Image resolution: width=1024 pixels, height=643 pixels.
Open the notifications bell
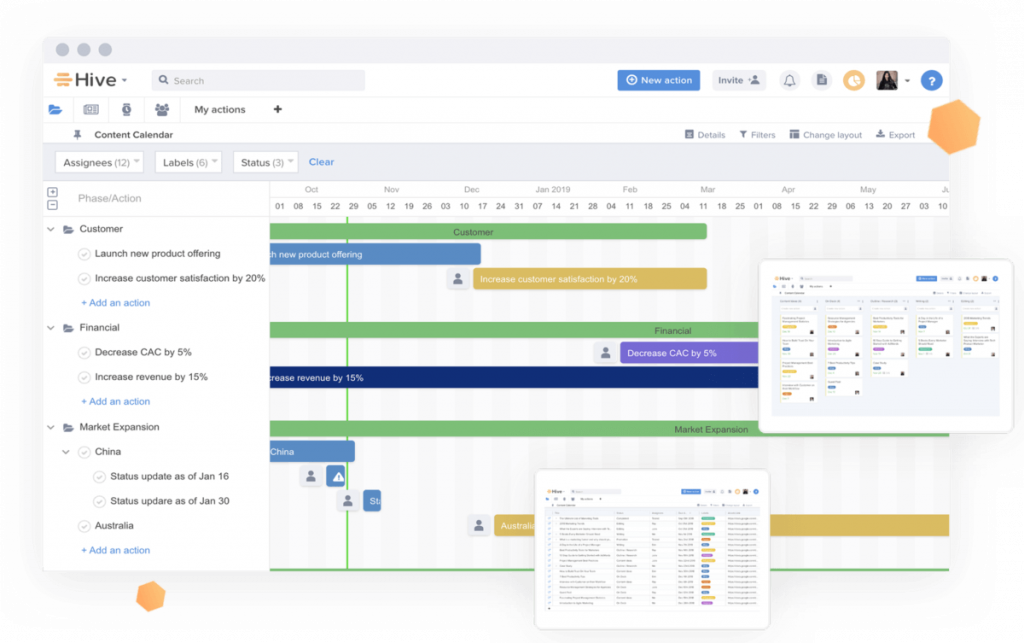click(x=789, y=80)
